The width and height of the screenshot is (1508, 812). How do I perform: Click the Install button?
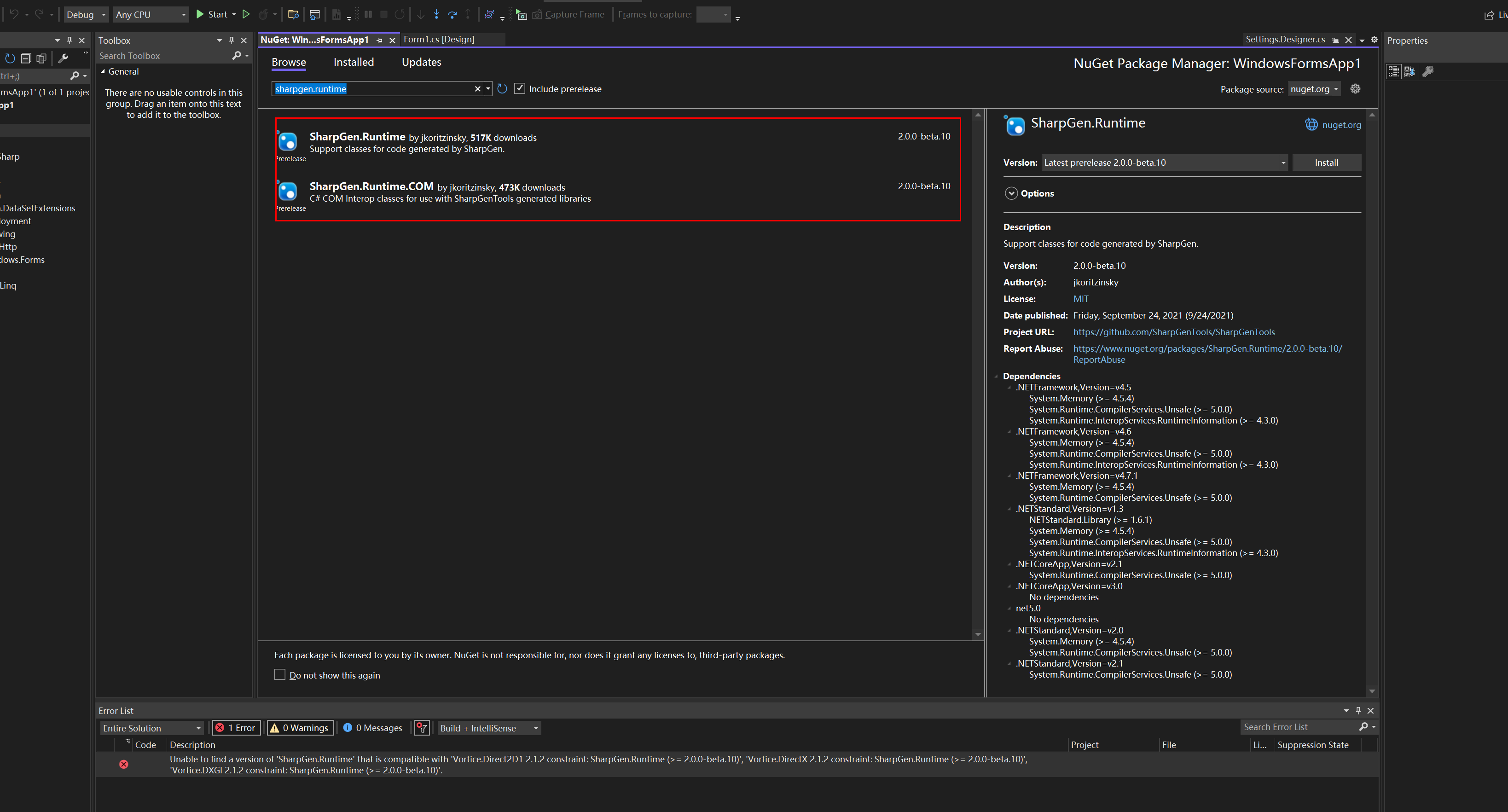coord(1326,163)
